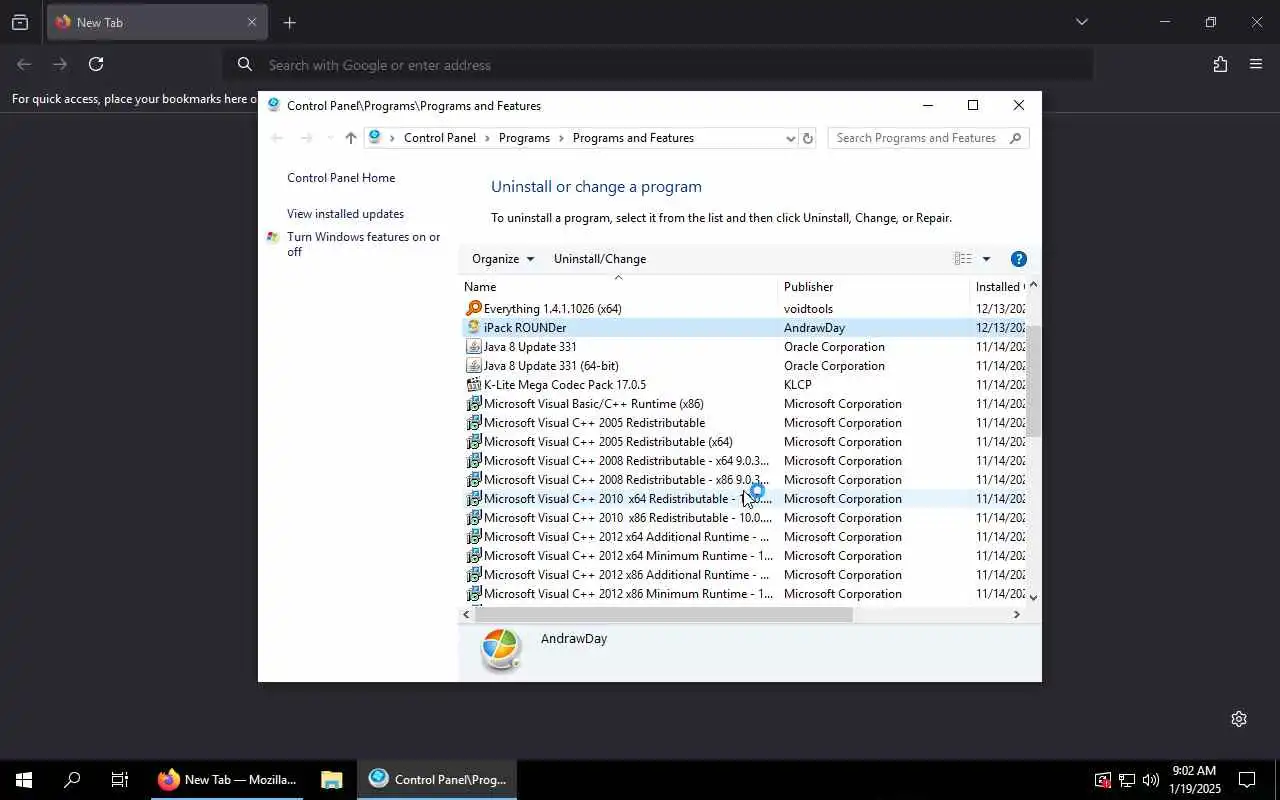Open Firefox tab history view icon
This screenshot has height=800, width=1280.
pyautogui.click(x=20, y=22)
